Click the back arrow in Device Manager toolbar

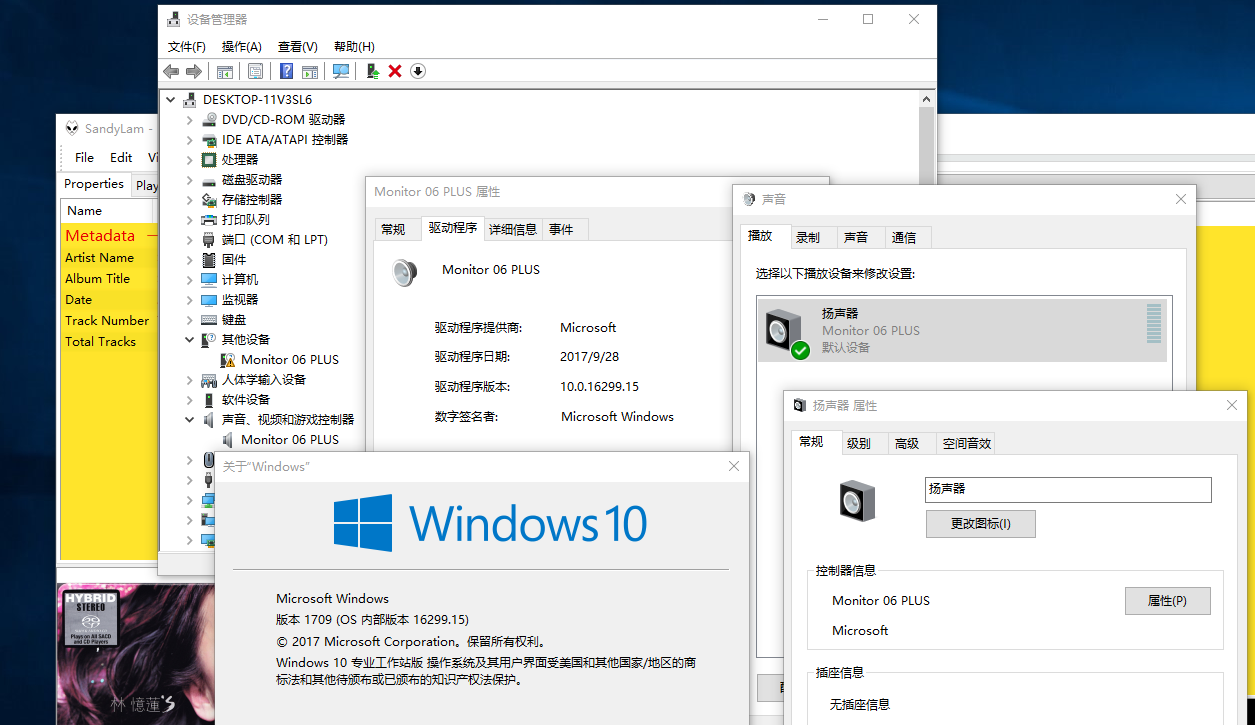(171, 71)
